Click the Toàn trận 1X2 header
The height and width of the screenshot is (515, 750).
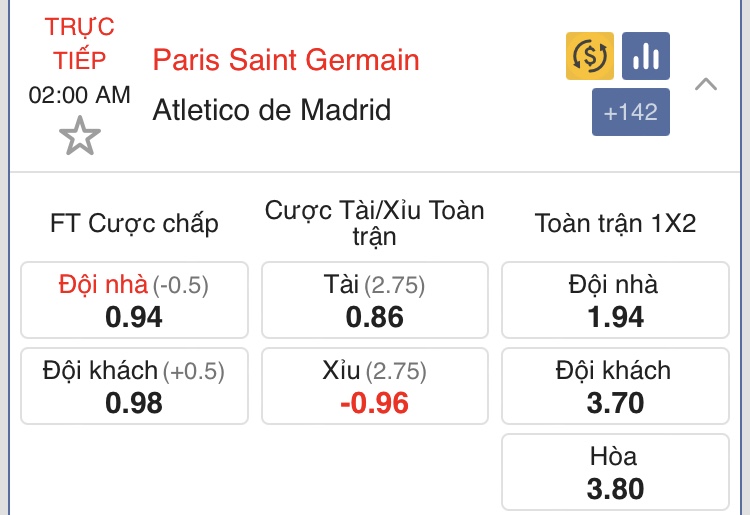click(x=615, y=223)
